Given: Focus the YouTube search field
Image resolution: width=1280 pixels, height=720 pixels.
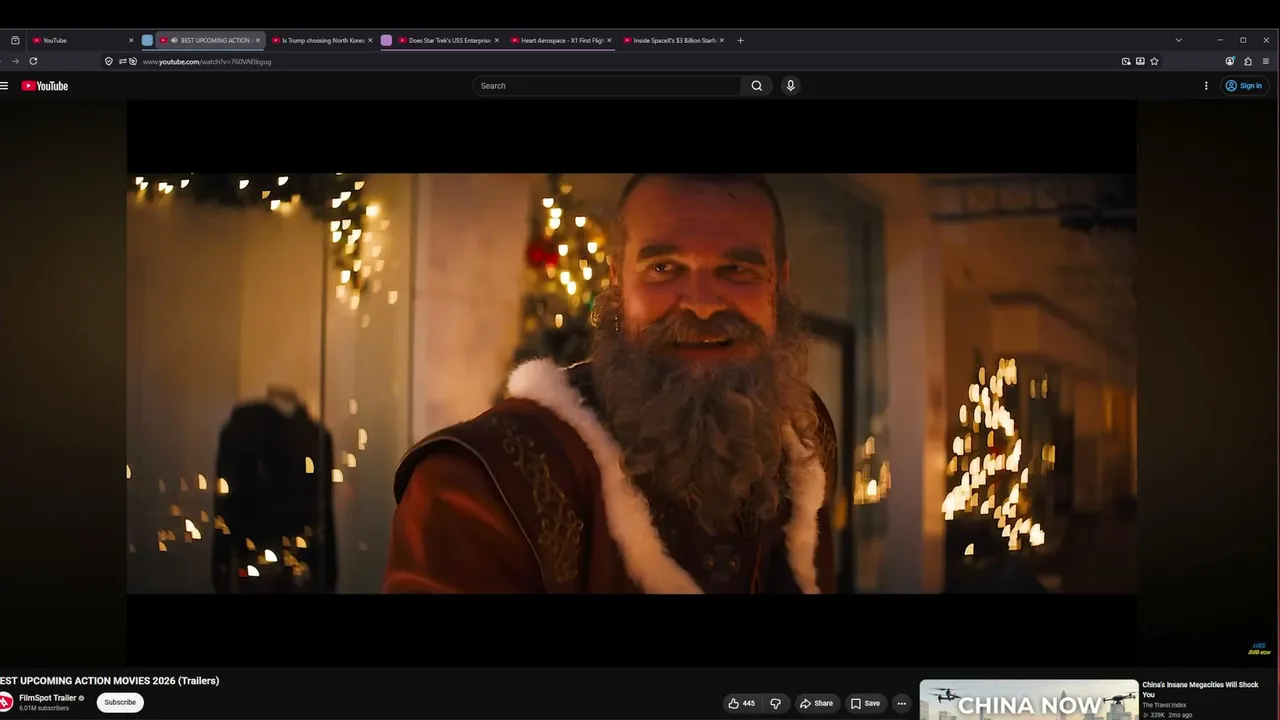Looking at the screenshot, I should 608,86.
